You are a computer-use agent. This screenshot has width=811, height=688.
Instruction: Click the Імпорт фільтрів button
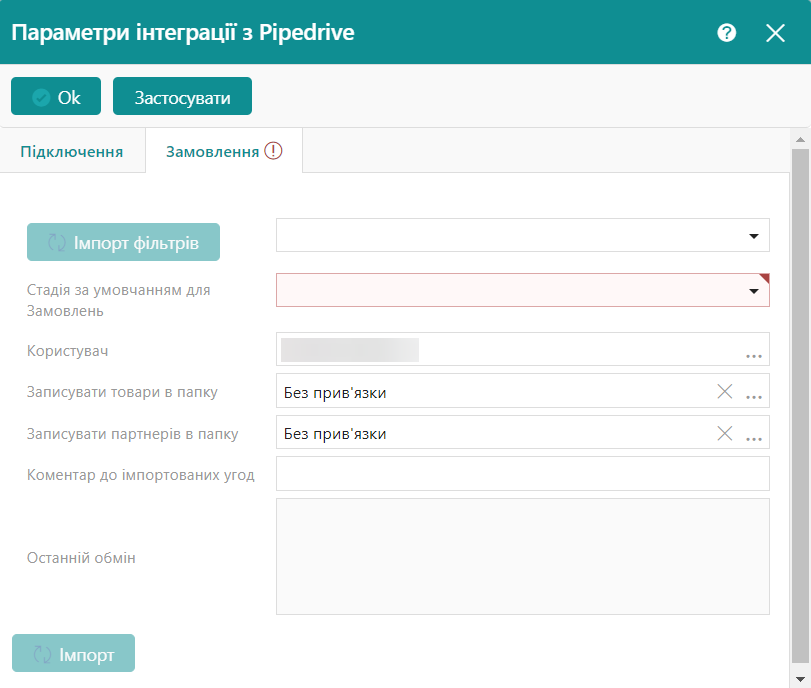[123, 242]
